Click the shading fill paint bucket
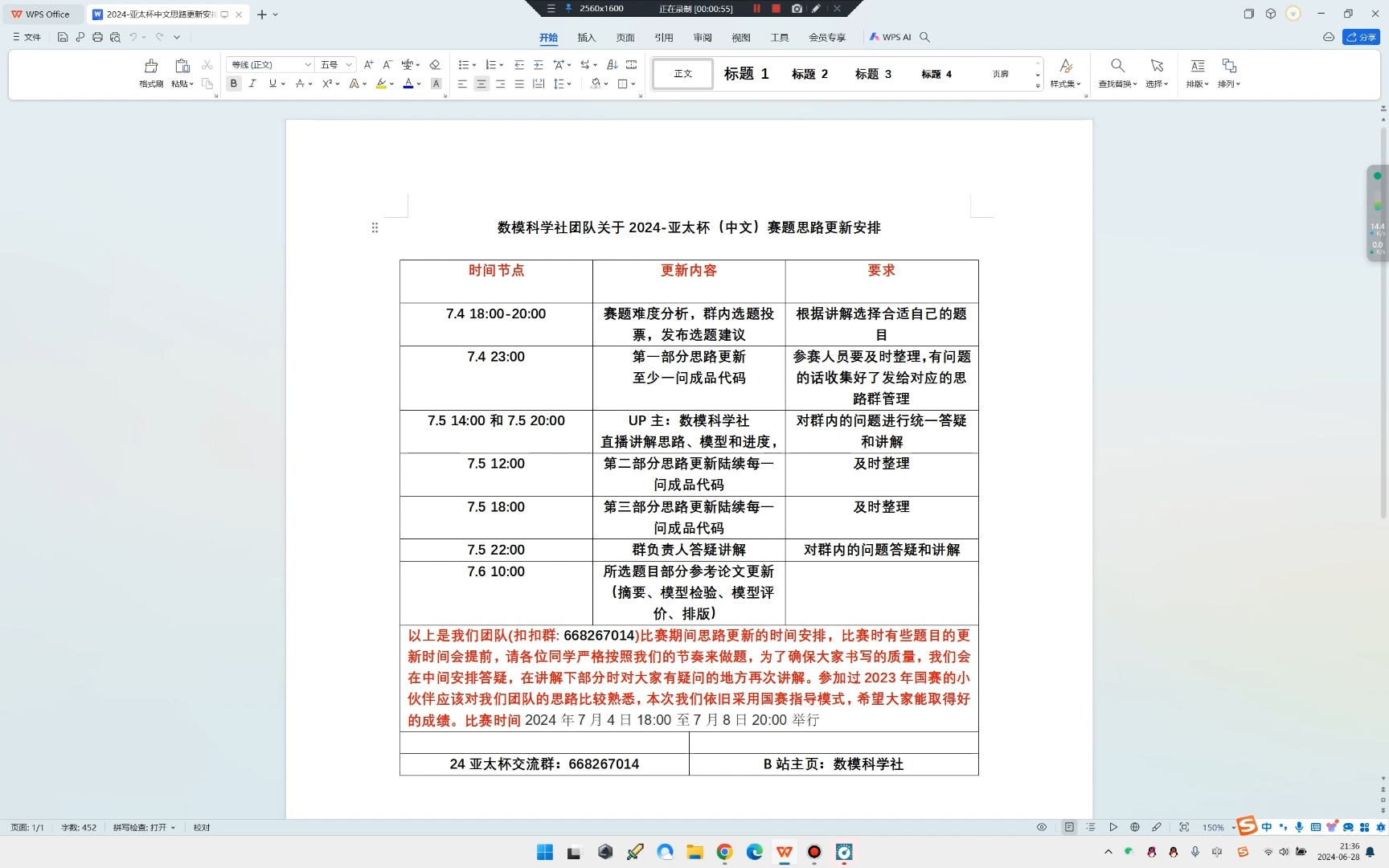The height and width of the screenshot is (868, 1389). pos(596,84)
